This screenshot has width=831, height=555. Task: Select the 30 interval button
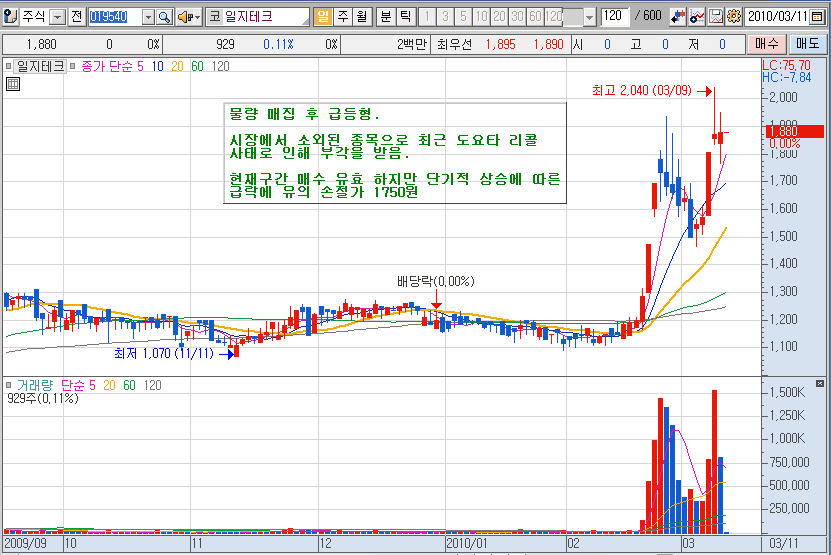517,16
